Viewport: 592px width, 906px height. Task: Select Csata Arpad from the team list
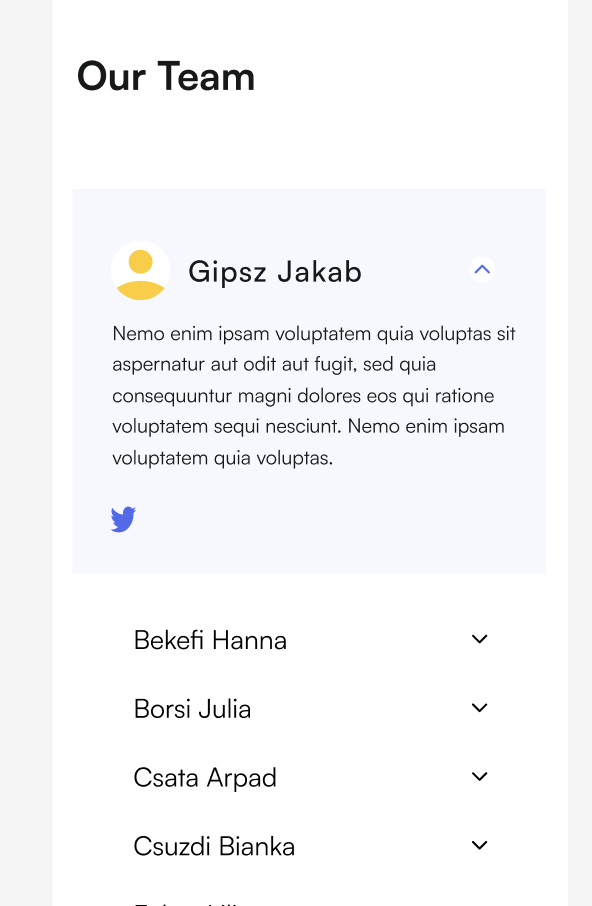coord(205,777)
